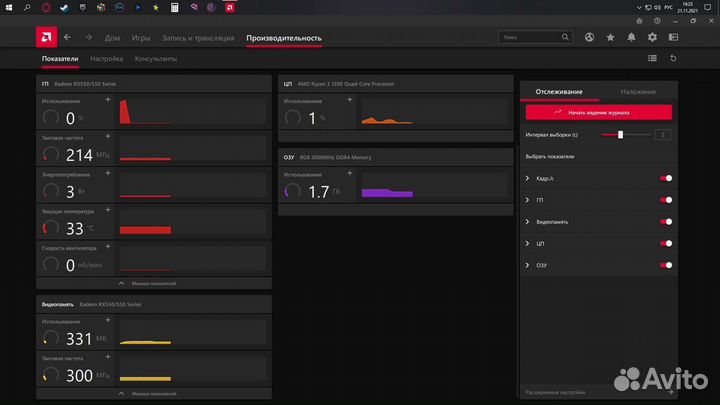Expand the ЦП metrics group
This screenshot has width=720, height=405.
click(527, 243)
